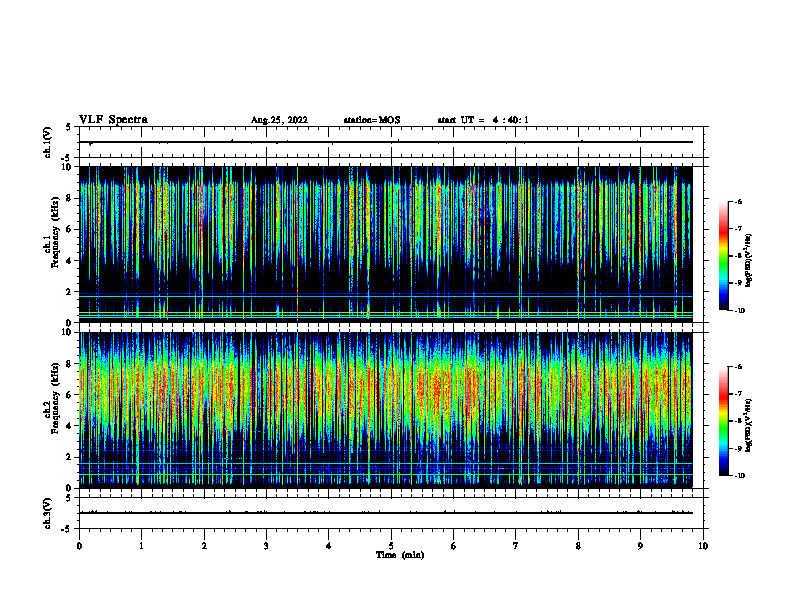Click the "-10" tick on ch.1 colorbar
This screenshot has width=792, height=612.
click(x=739, y=311)
